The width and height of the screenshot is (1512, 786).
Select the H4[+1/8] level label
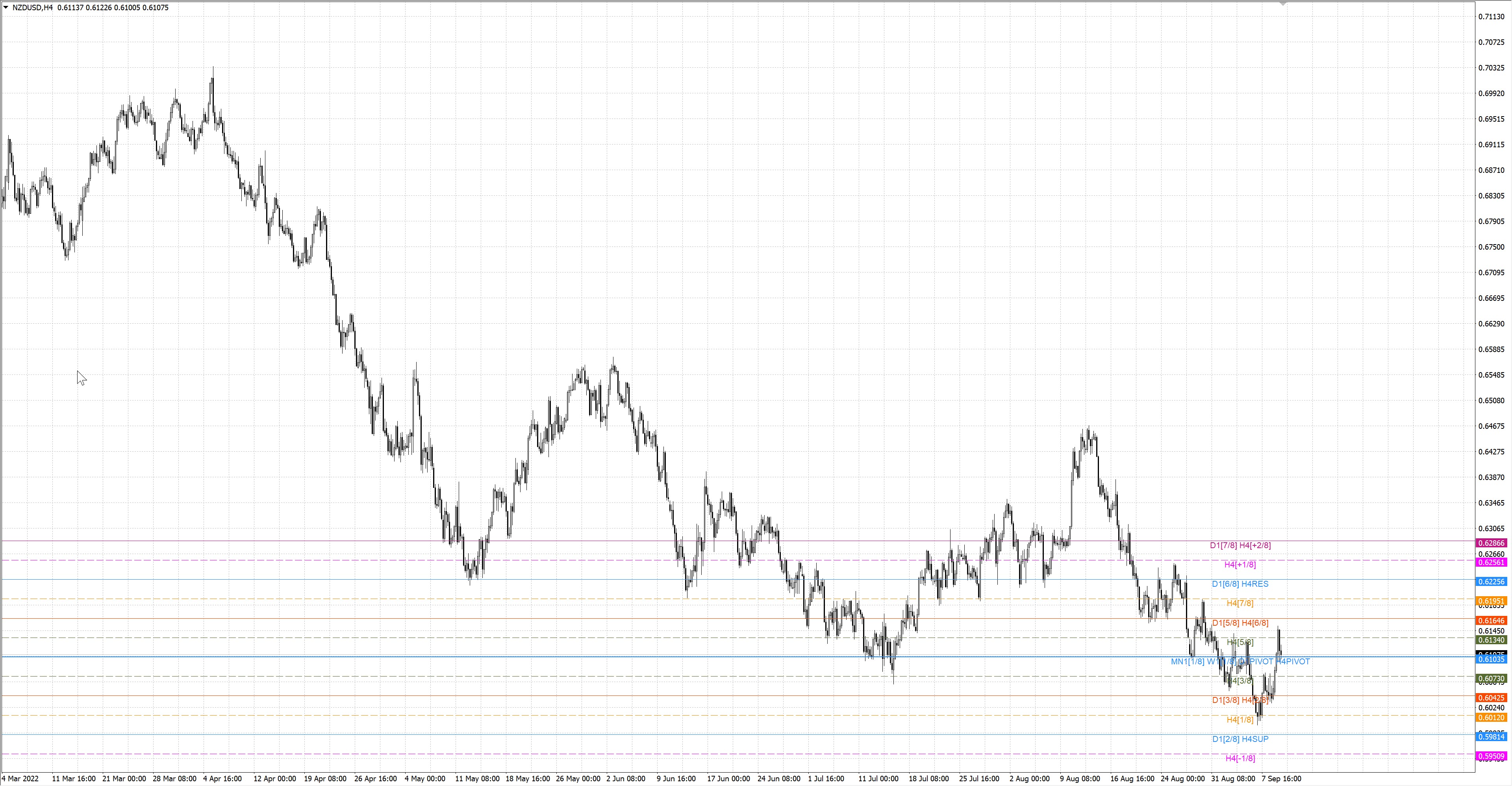click(x=1240, y=565)
